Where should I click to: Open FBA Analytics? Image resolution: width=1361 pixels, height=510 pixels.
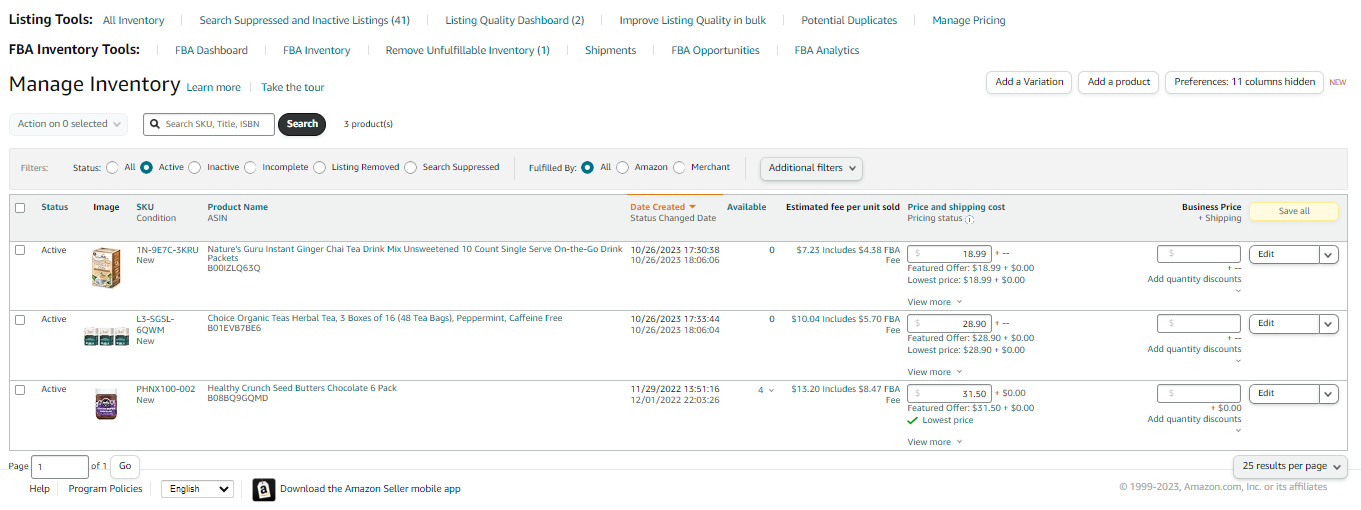tap(827, 50)
